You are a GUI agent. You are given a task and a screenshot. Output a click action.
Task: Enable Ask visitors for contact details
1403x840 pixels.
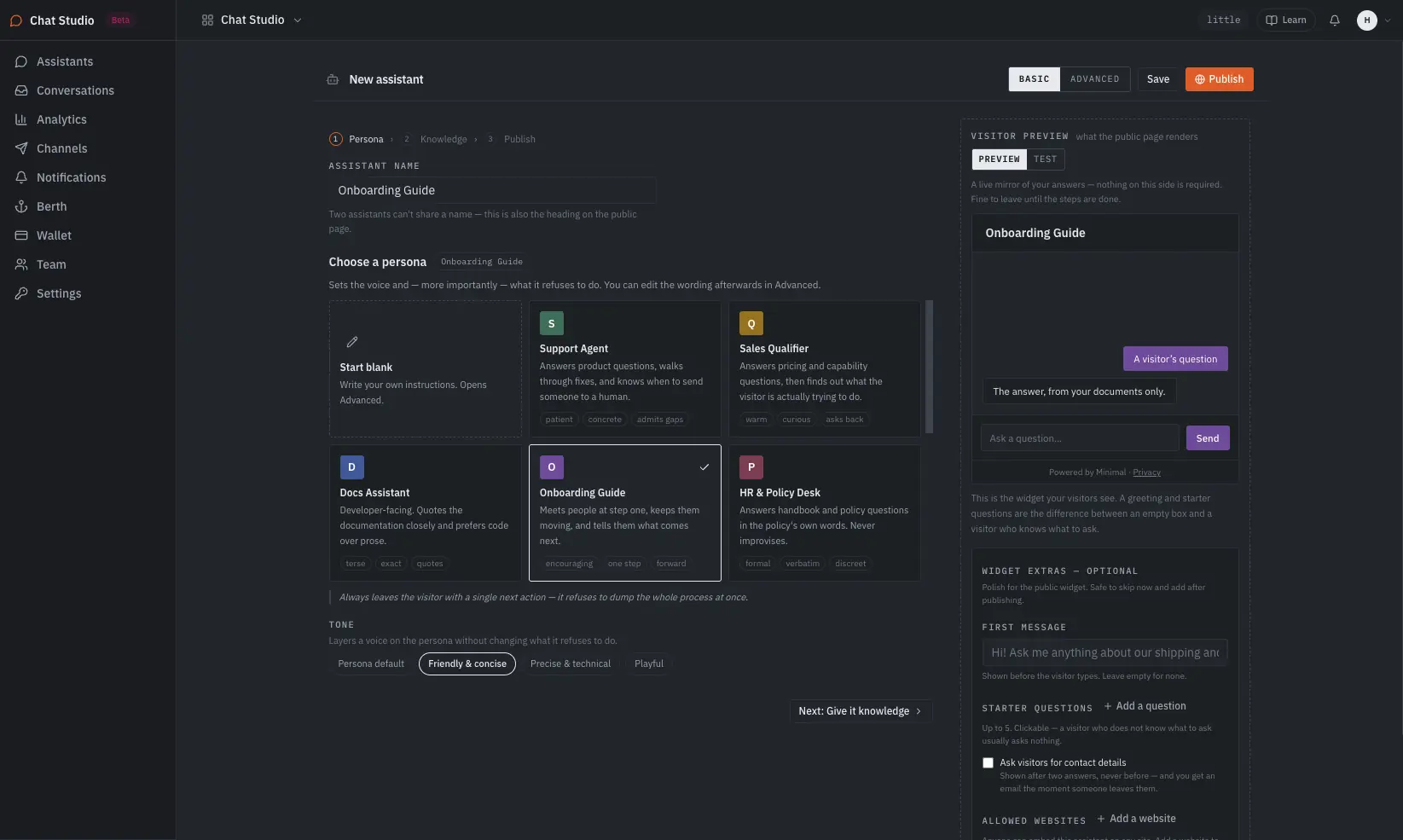(988, 763)
